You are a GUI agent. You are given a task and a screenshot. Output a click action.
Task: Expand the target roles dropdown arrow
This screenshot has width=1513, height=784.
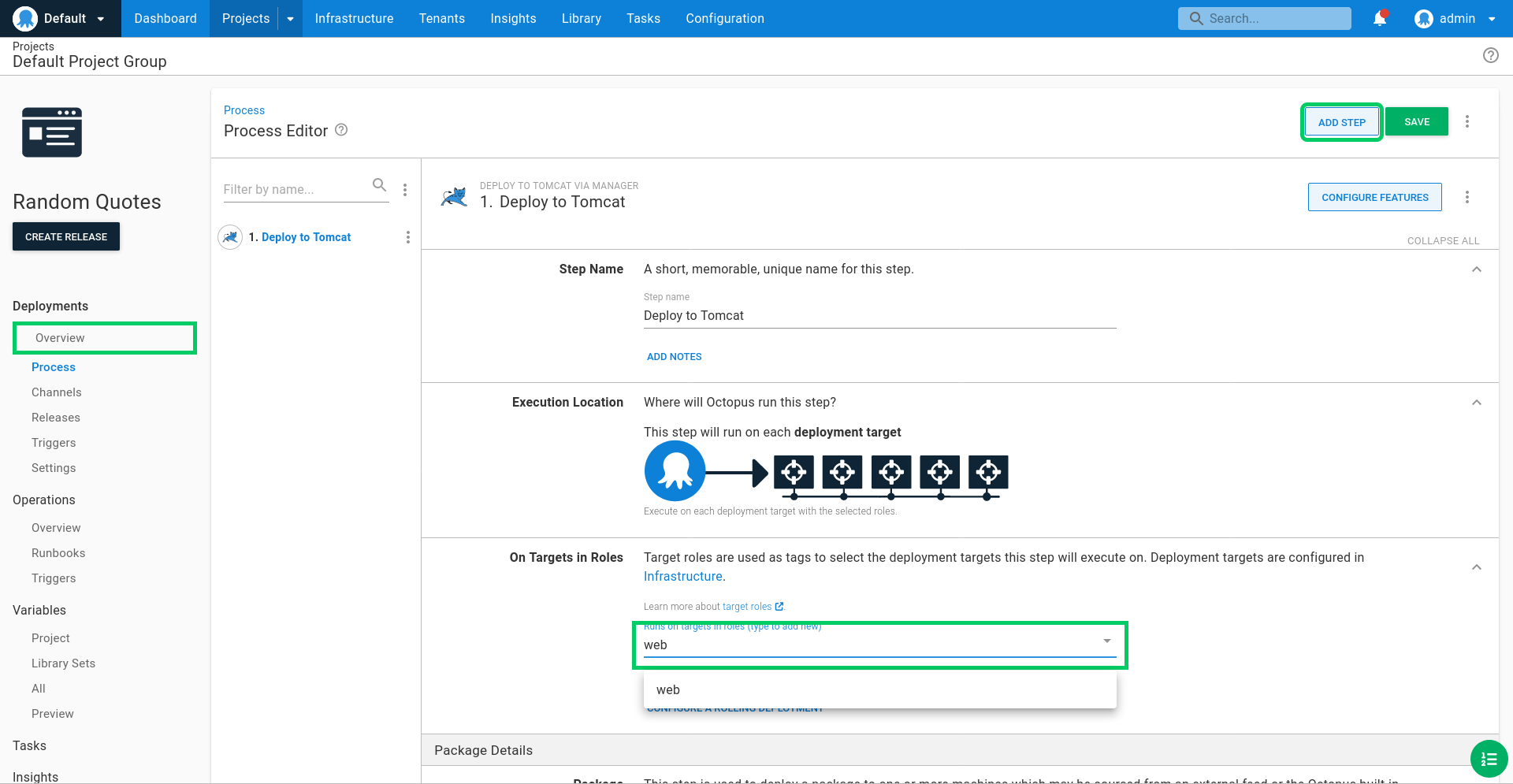point(1107,641)
